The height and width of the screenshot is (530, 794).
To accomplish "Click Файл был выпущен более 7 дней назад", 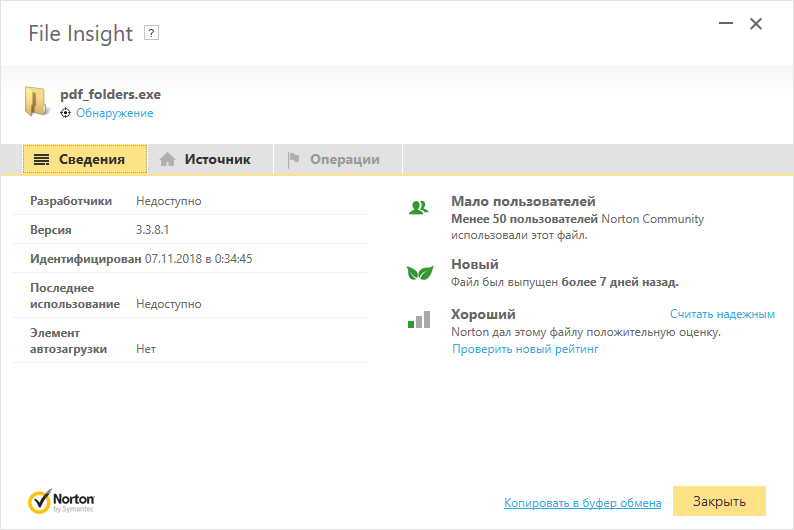I will [565, 282].
